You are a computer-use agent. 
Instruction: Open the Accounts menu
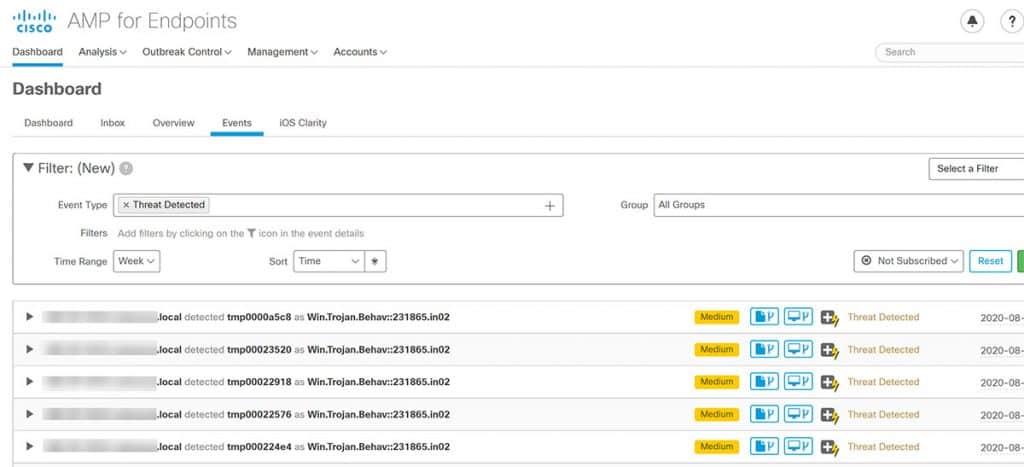pos(360,52)
